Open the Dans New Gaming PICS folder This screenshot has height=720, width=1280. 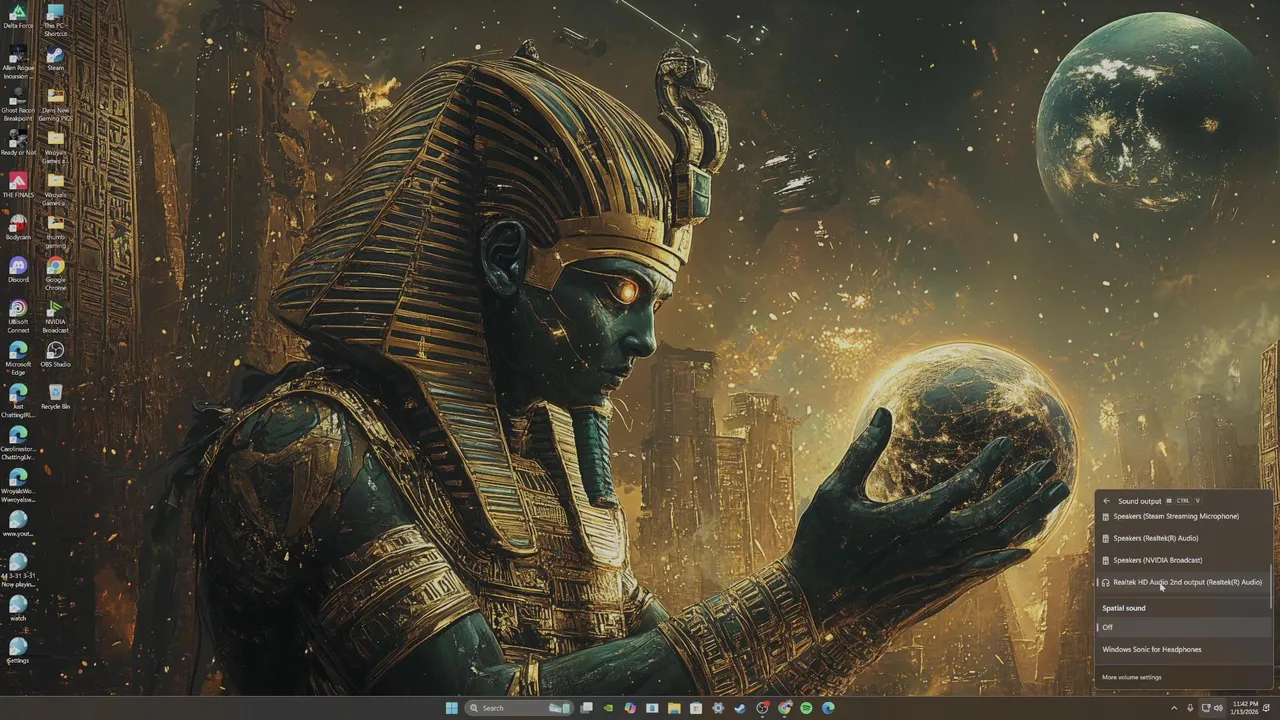coord(55,105)
